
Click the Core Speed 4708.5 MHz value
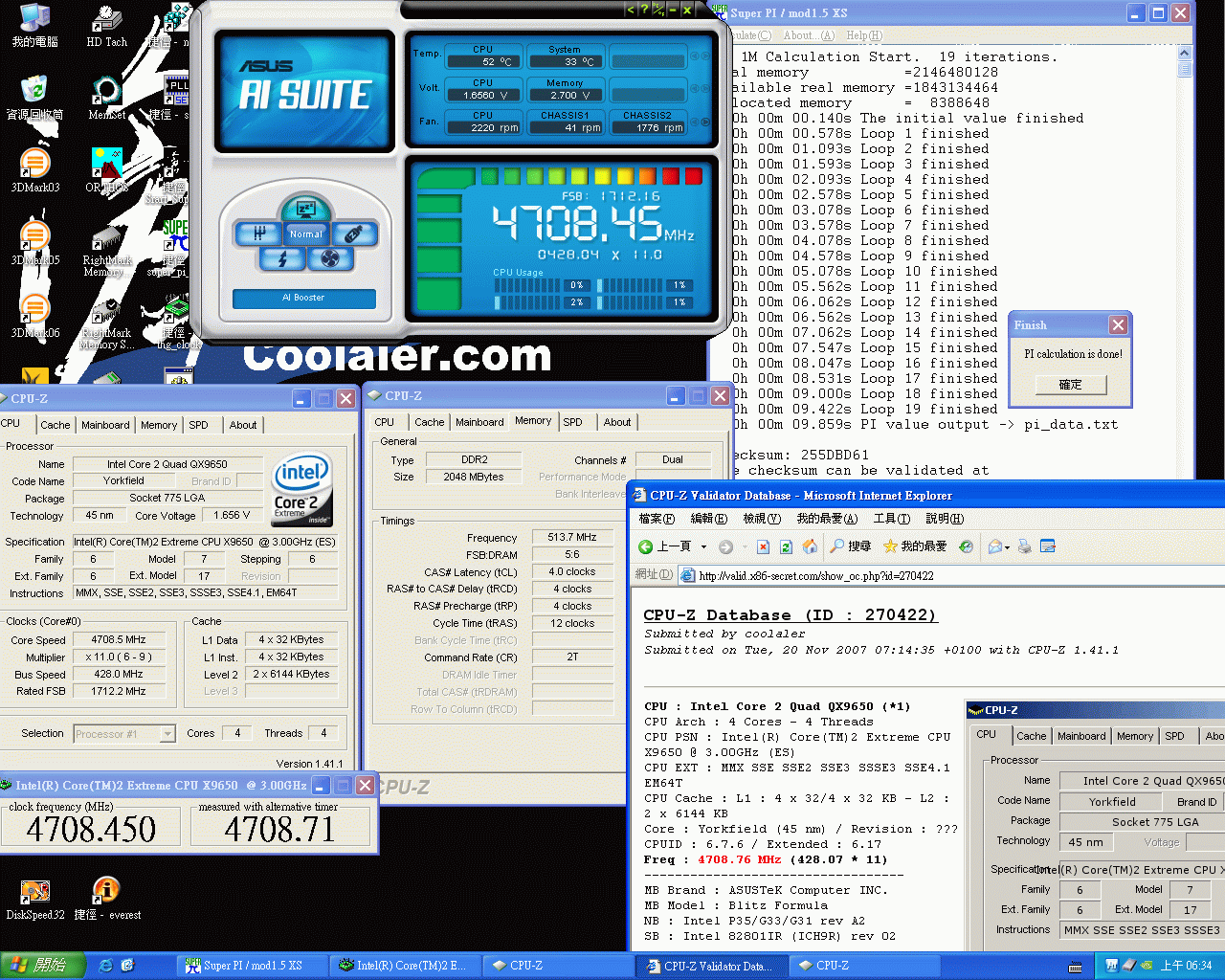[x=119, y=639]
